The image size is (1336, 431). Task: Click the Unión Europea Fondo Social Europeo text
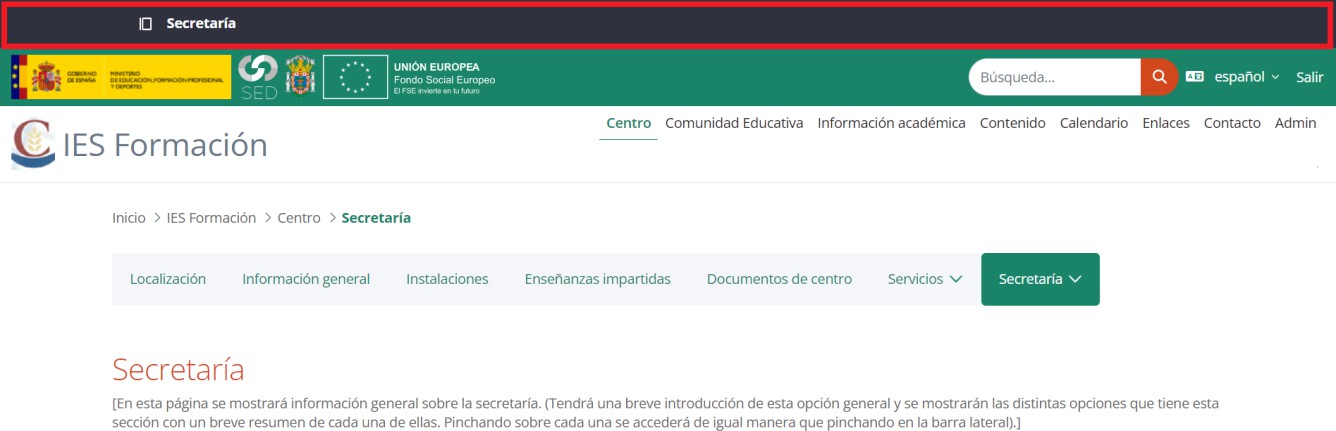point(445,78)
